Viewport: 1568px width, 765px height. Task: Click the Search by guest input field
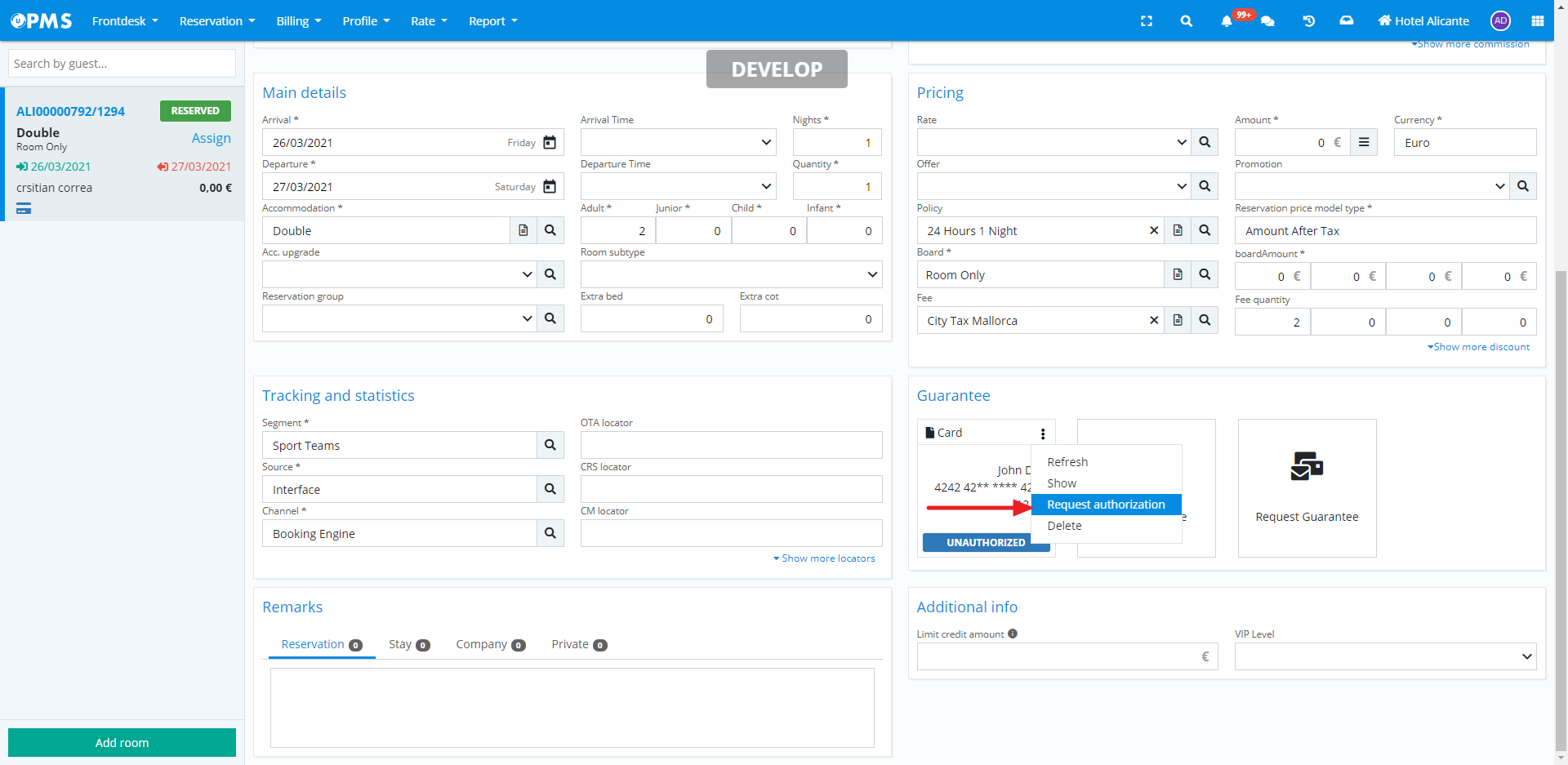(x=122, y=64)
